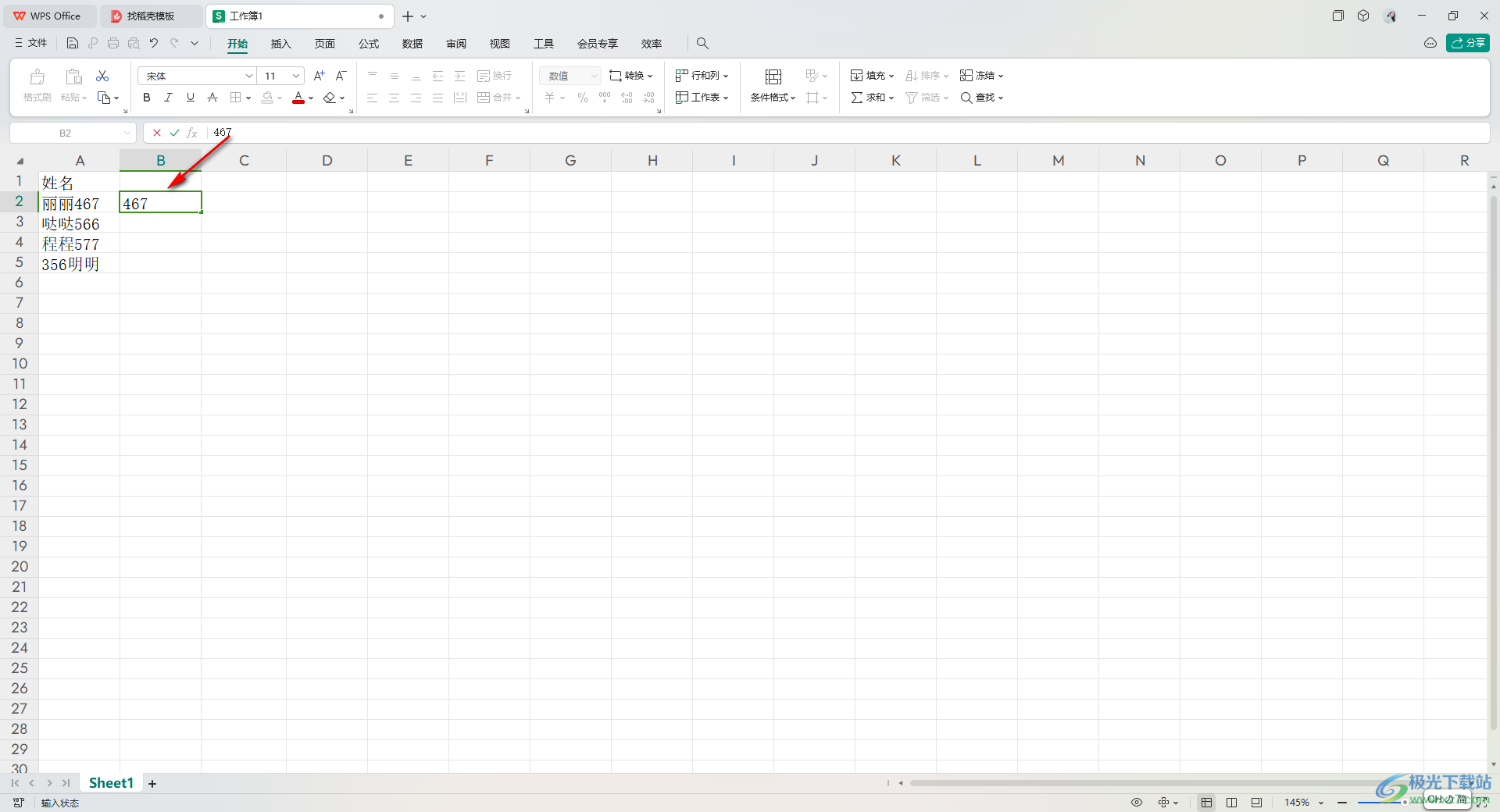The image size is (1500, 812).
Task: Open the 公式 ribbon tab
Action: [369, 44]
